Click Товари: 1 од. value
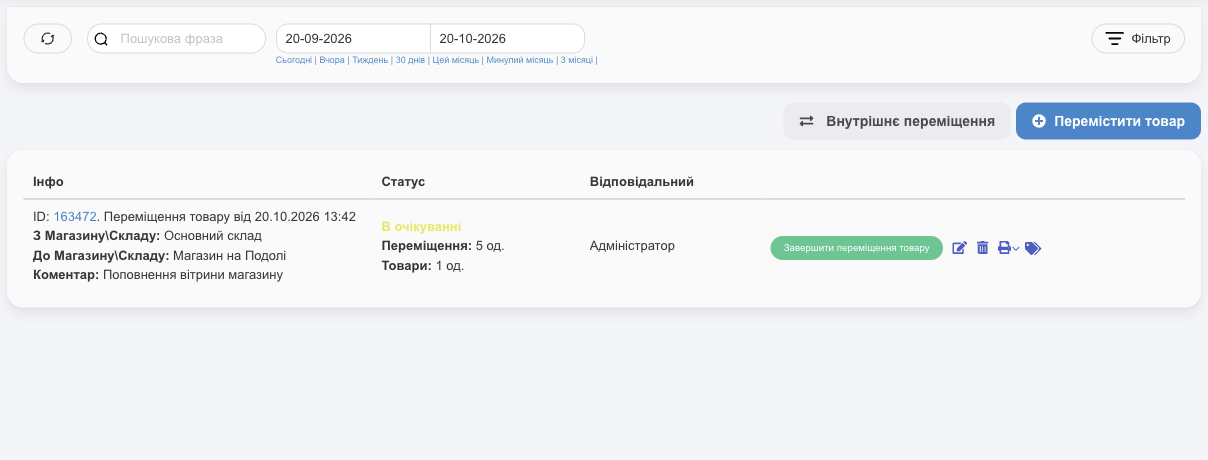Screen dimensions: 1208x460 pyautogui.click(x=422, y=265)
